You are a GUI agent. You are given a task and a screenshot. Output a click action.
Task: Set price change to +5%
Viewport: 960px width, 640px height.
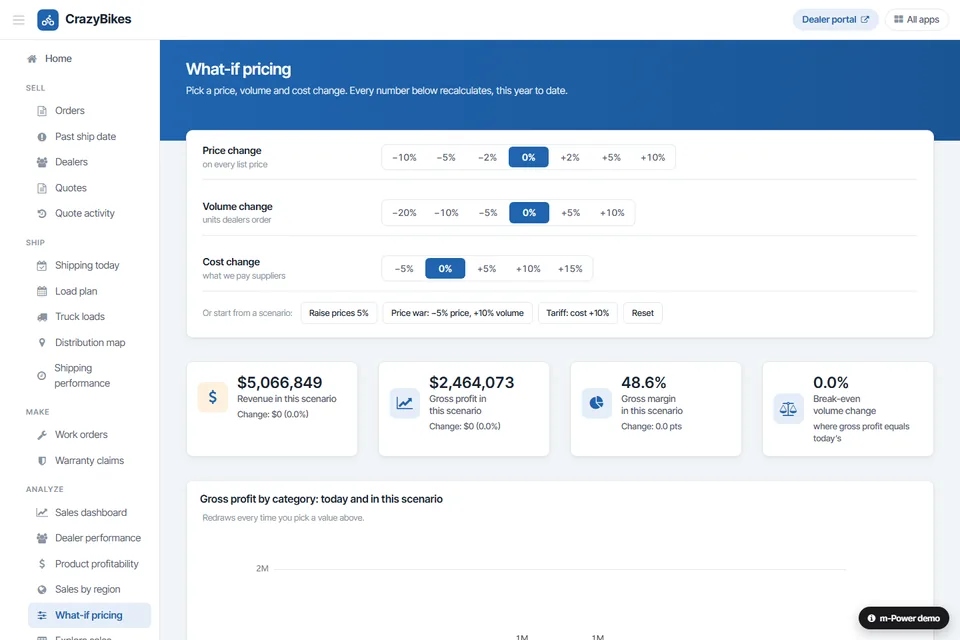pos(611,157)
